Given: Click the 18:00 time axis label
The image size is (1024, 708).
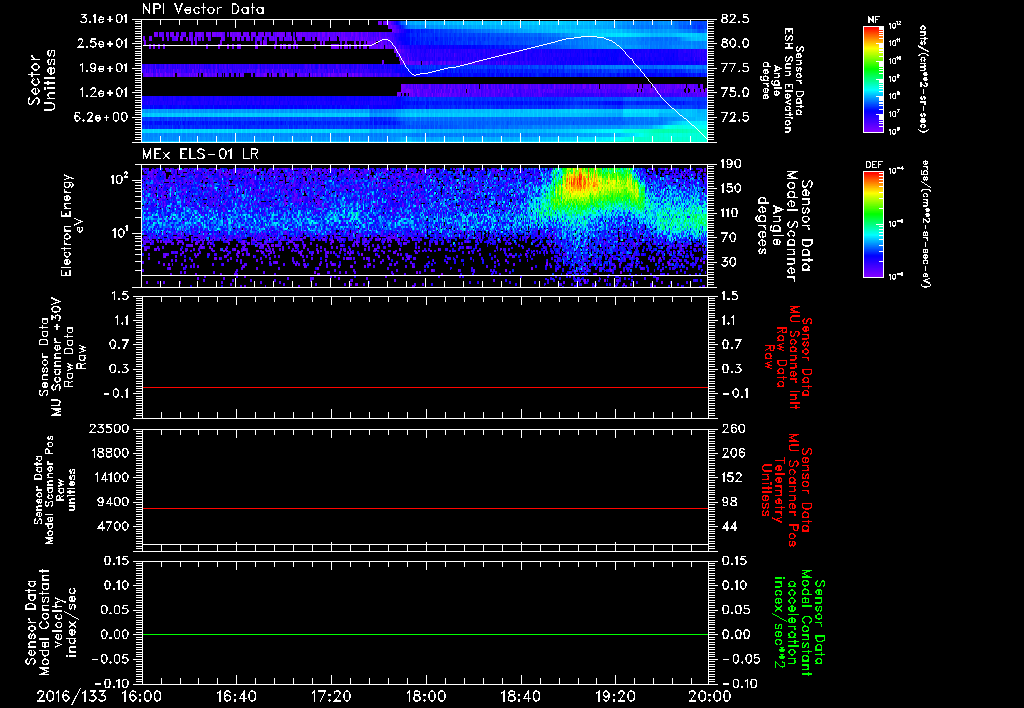Looking at the screenshot, I should [x=426, y=696].
